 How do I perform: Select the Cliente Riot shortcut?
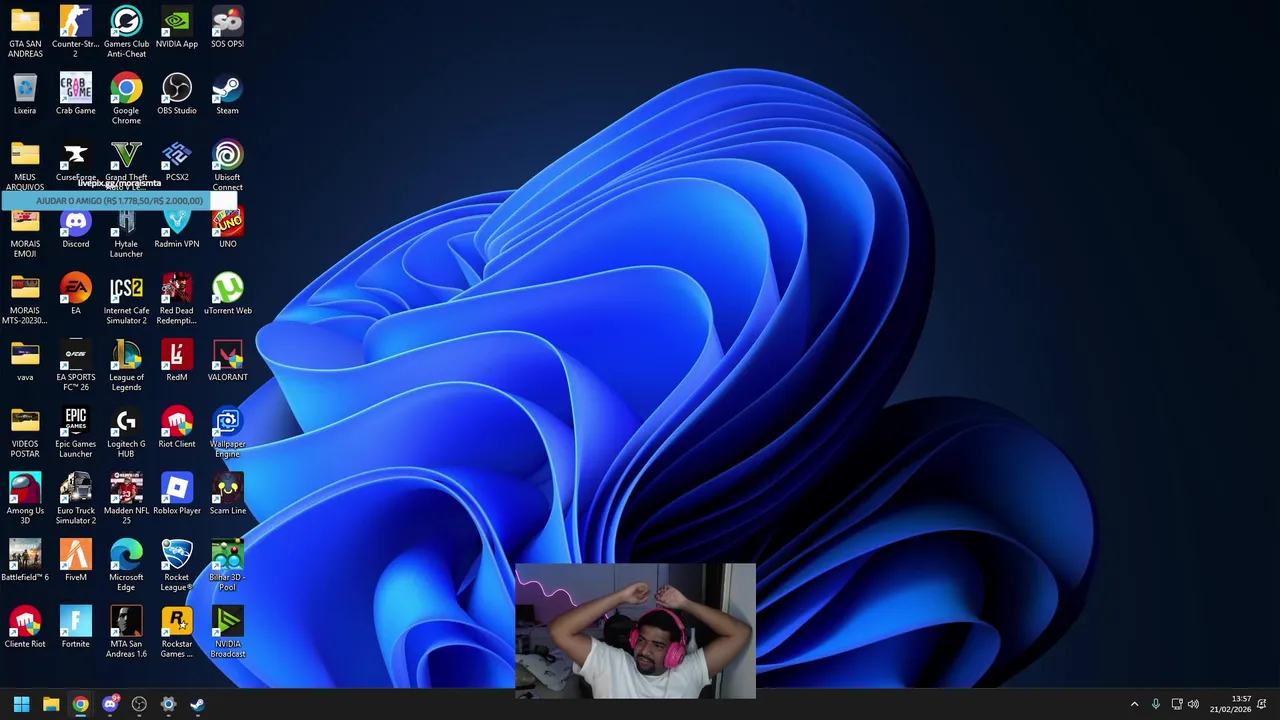click(x=25, y=628)
